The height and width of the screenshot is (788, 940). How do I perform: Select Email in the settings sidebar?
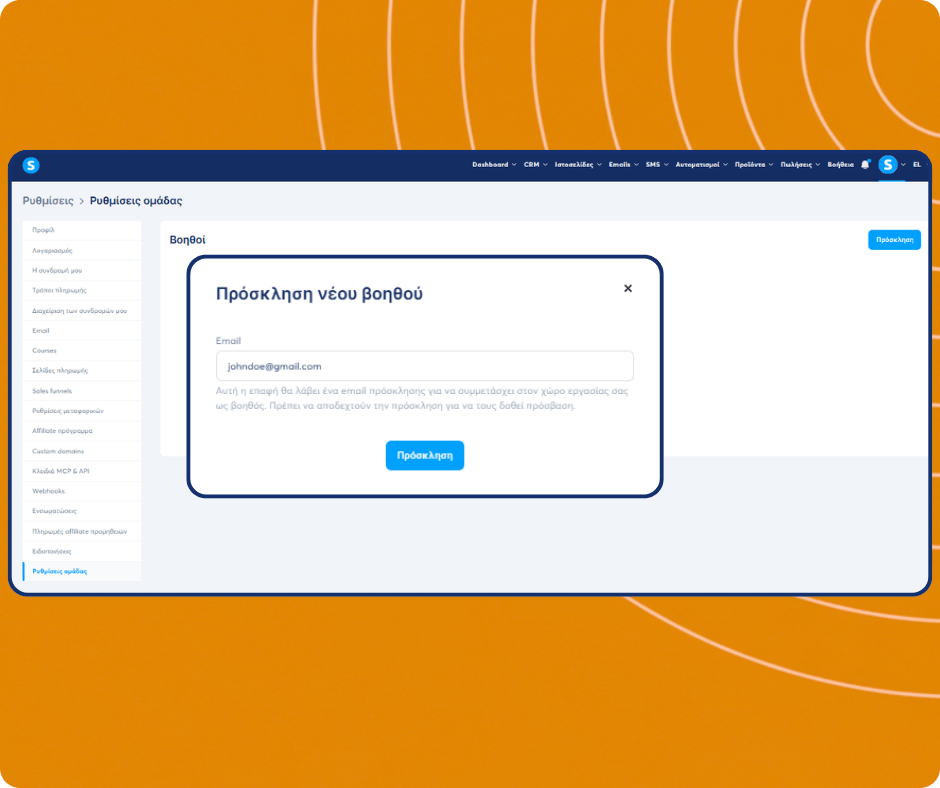tap(82, 330)
